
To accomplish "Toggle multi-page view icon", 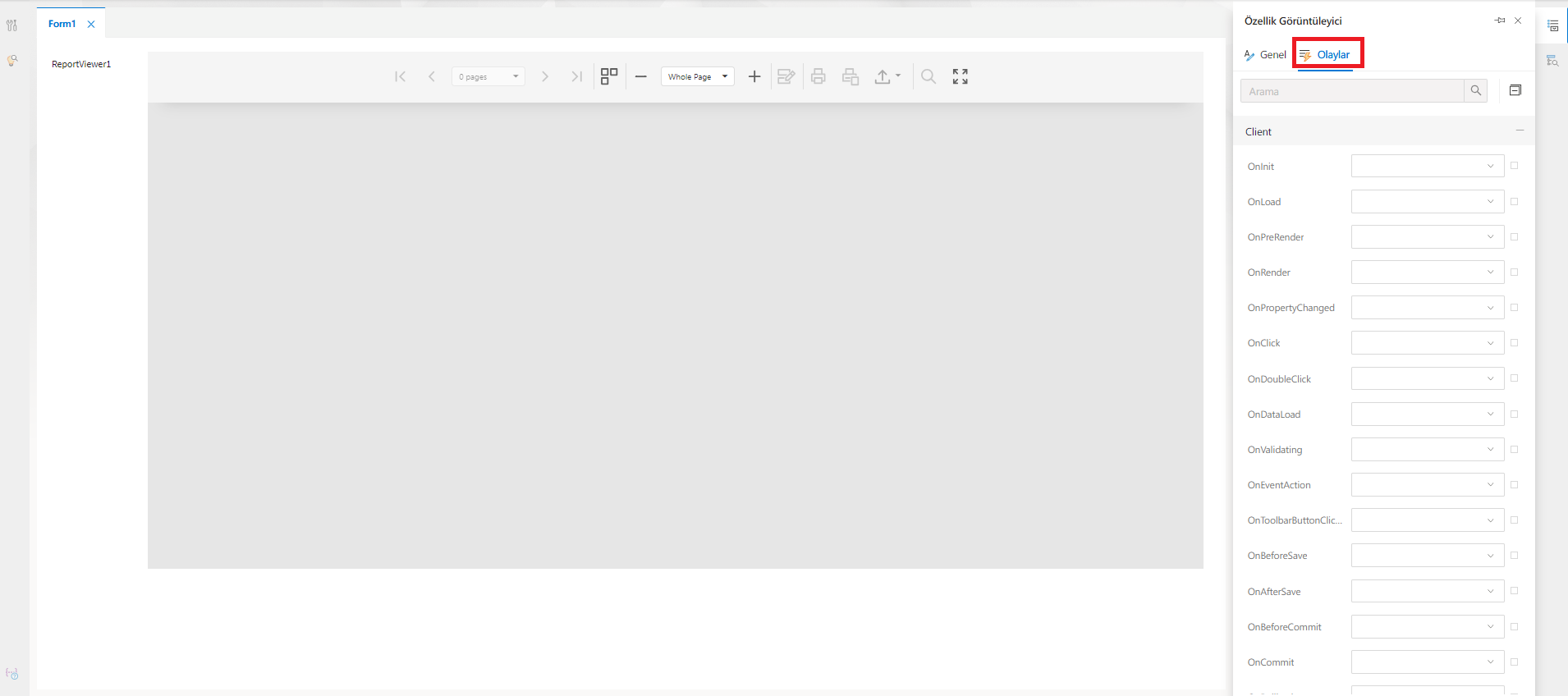I will pos(609,76).
